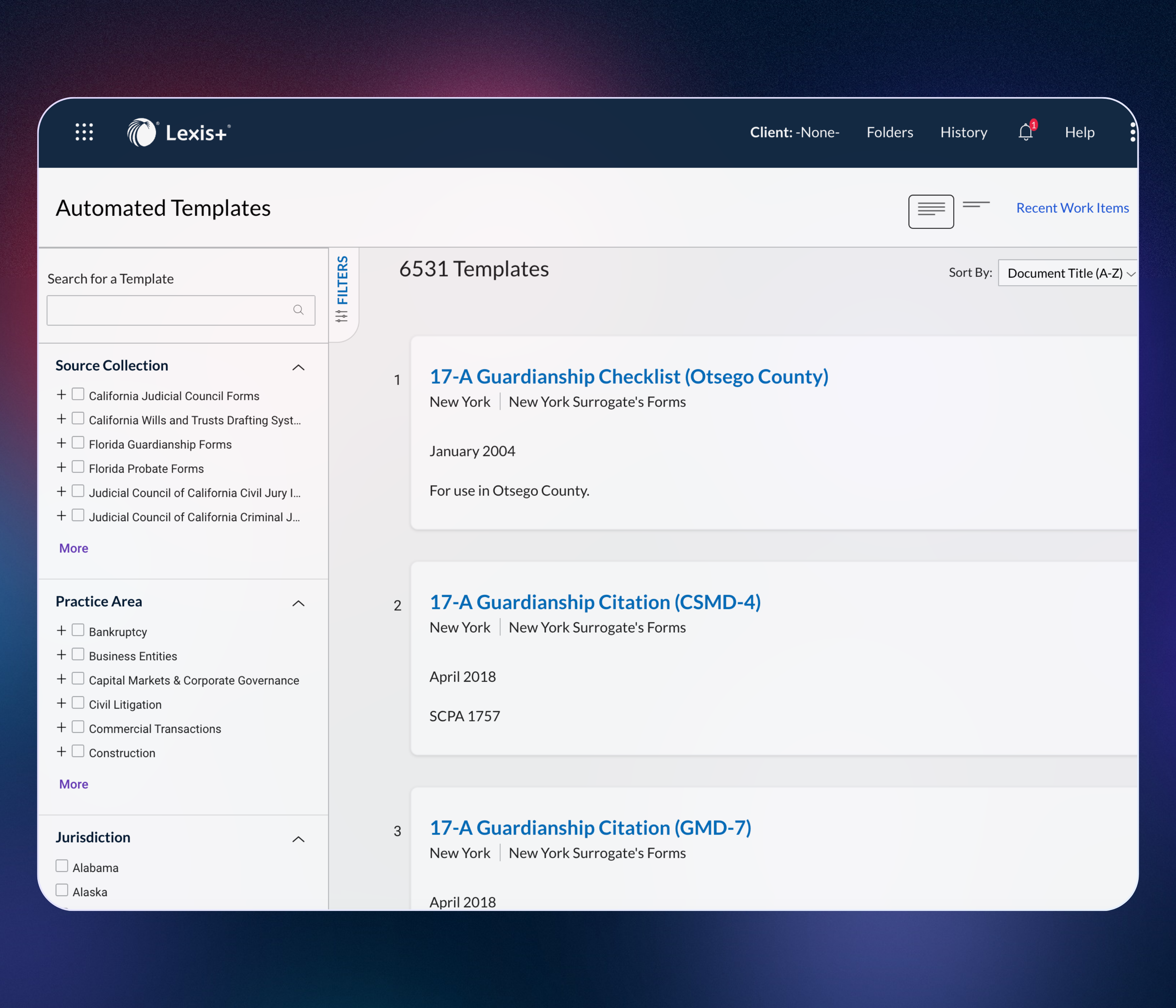Open History in top navigation
This screenshot has width=1176, height=1008.
tap(963, 132)
